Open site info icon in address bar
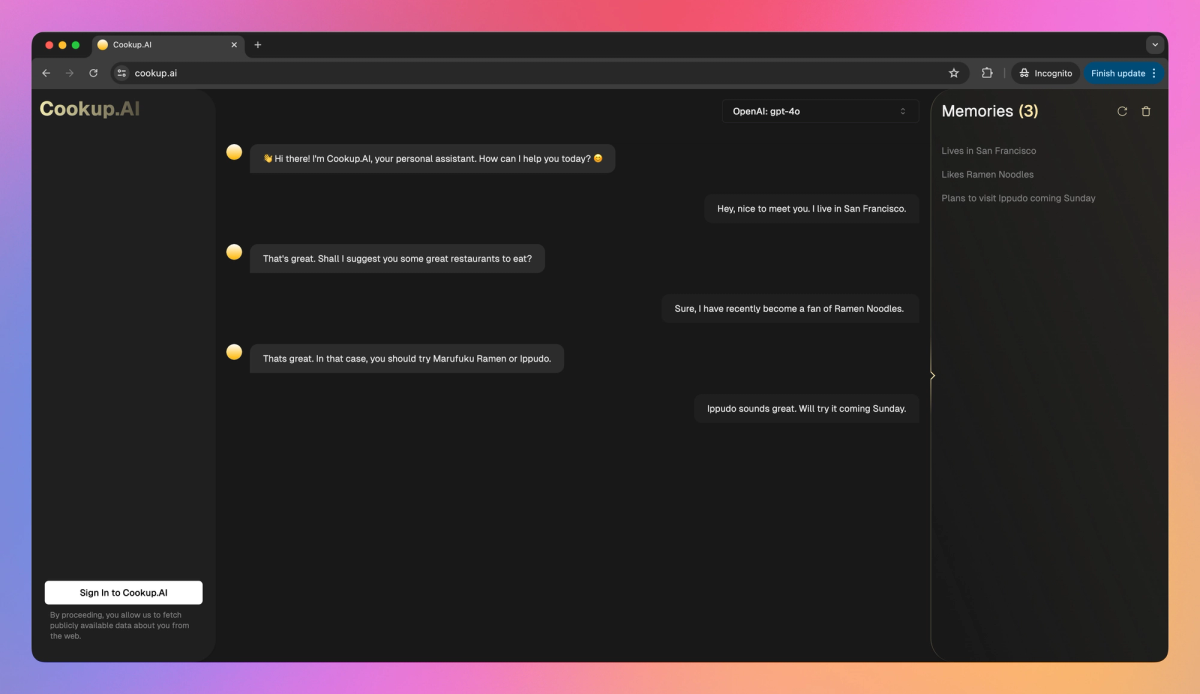1200x694 pixels. click(120, 73)
